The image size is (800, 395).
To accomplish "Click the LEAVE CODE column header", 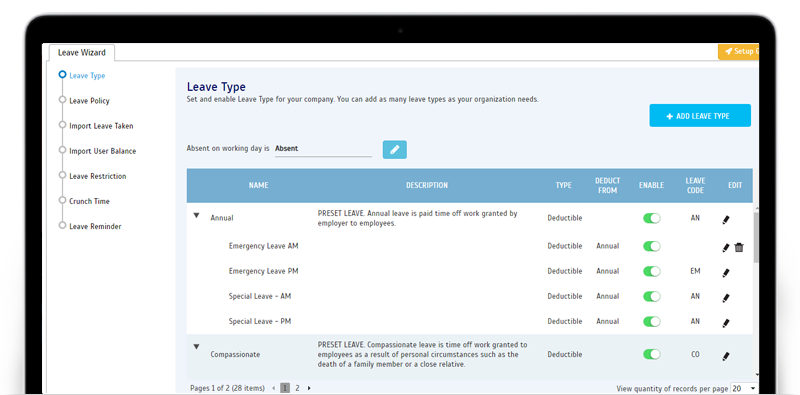I will click(x=695, y=185).
